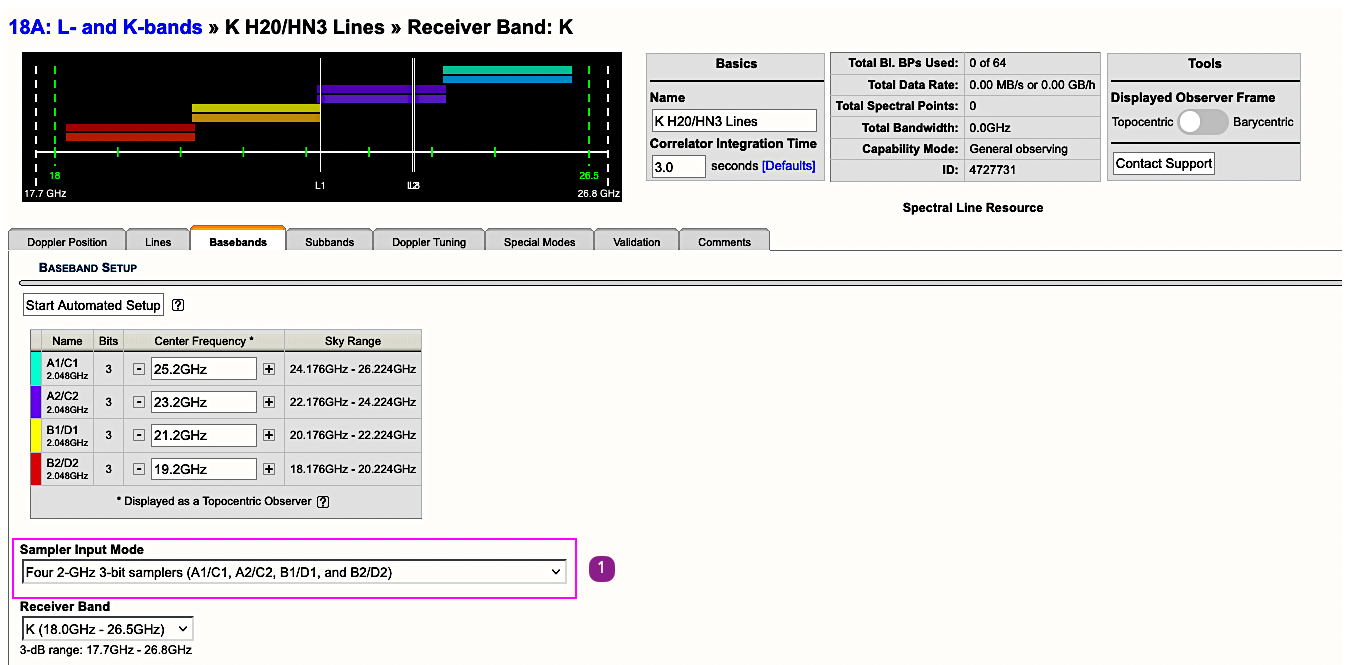Click the help icon next to Topocentric Observer note
Viewport: 1372px width, 665px height.
coord(323,501)
